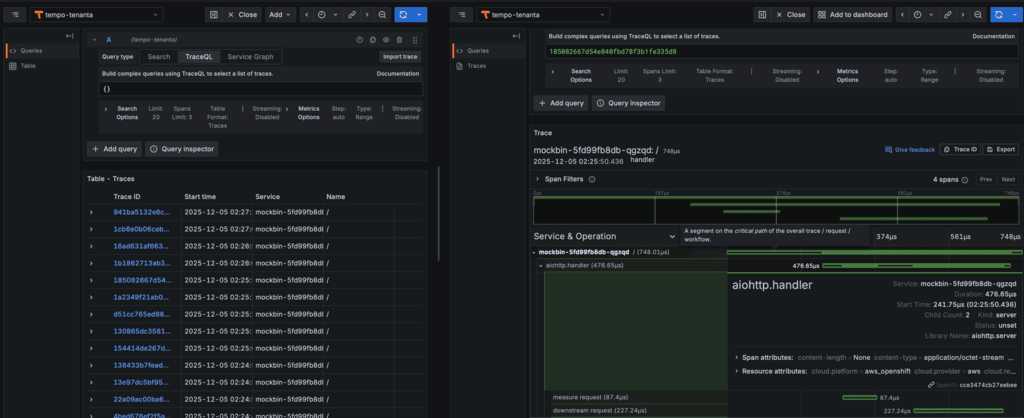Open Documentation link in left pane

[398, 74]
